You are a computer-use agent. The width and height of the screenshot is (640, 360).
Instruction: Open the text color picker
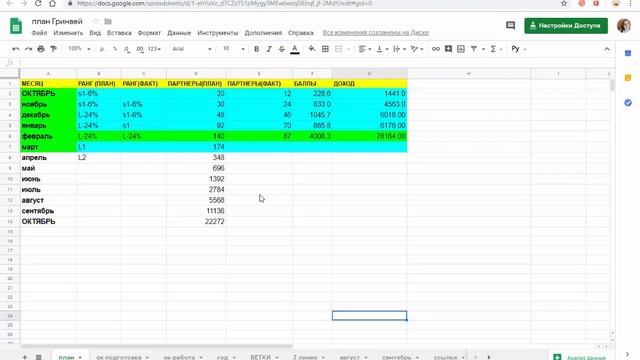pyautogui.click(x=295, y=49)
